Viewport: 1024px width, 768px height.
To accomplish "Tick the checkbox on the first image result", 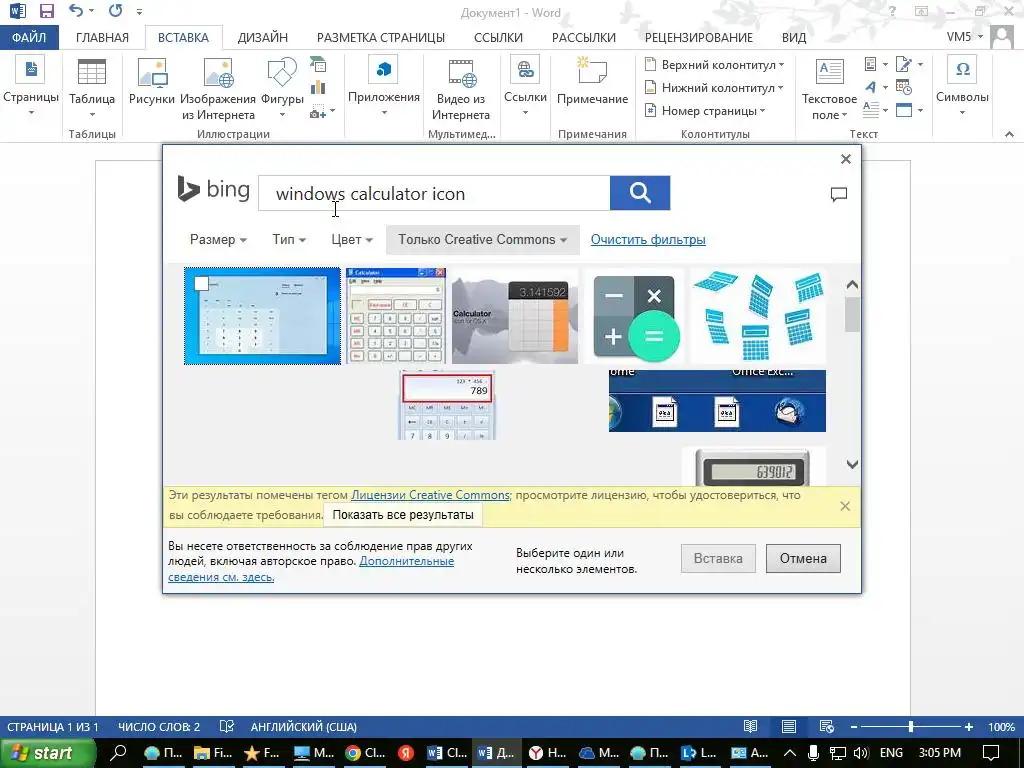I will click(201, 283).
